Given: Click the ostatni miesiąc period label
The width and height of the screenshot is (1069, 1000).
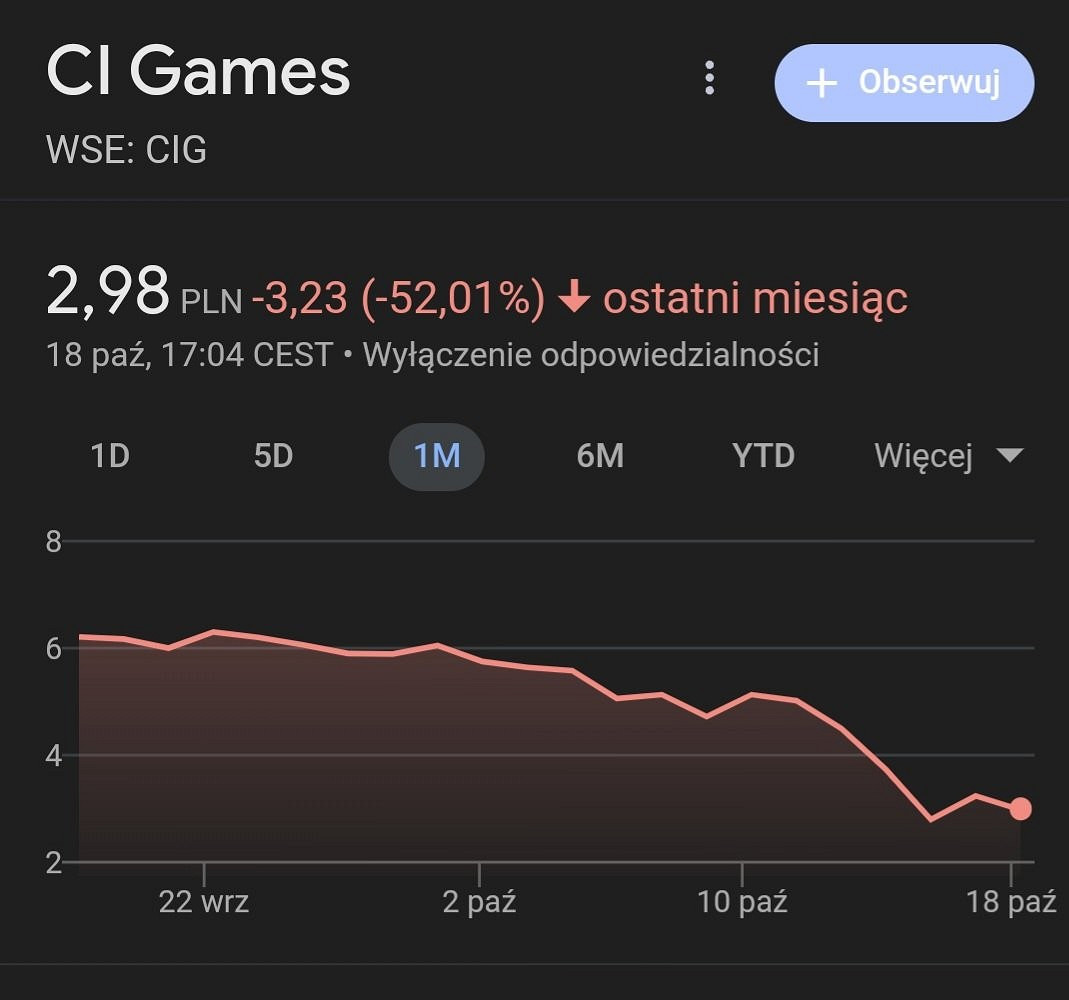Looking at the screenshot, I should click(x=755, y=298).
